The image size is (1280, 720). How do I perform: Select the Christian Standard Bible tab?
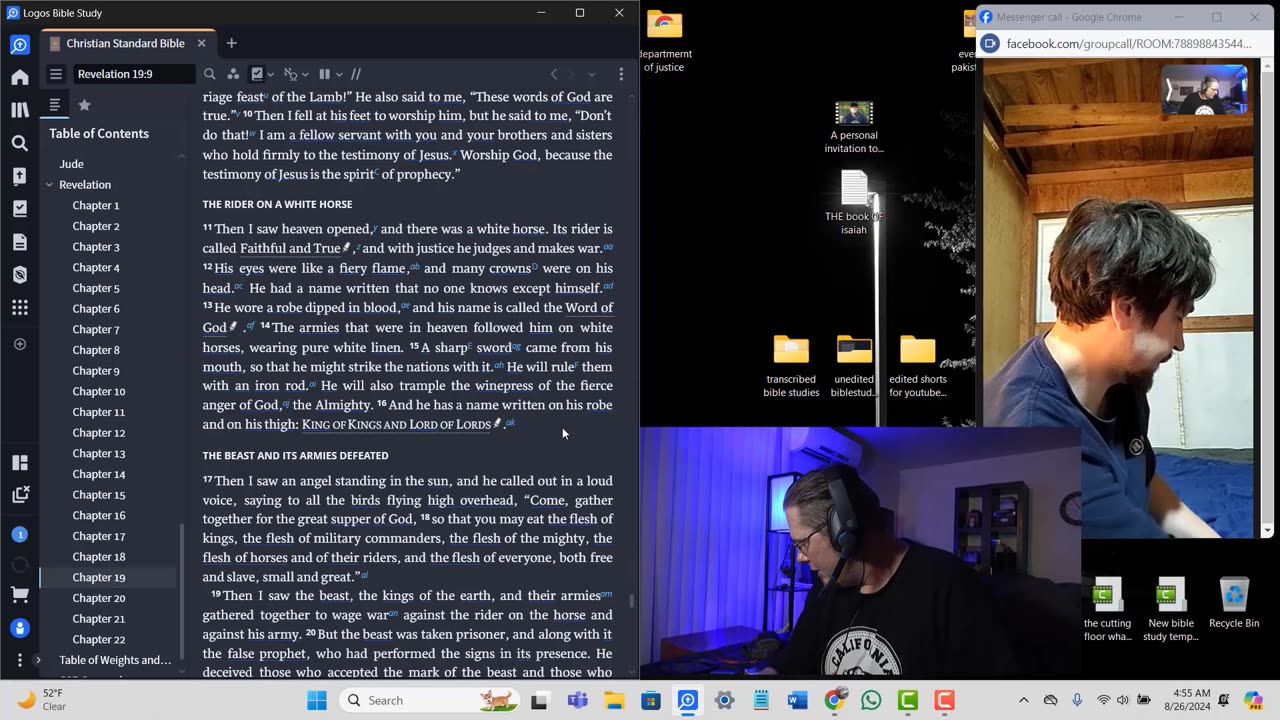pyautogui.click(x=125, y=43)
